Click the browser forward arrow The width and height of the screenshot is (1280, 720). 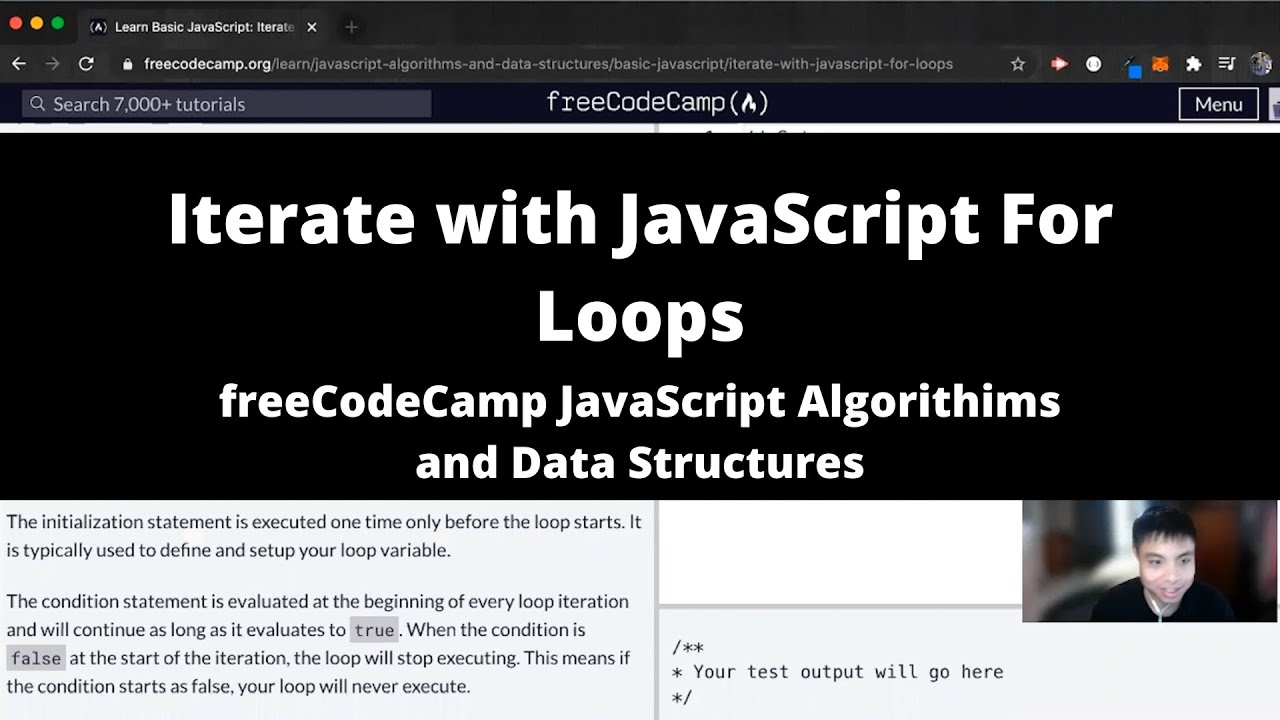(x=52, y=64)
